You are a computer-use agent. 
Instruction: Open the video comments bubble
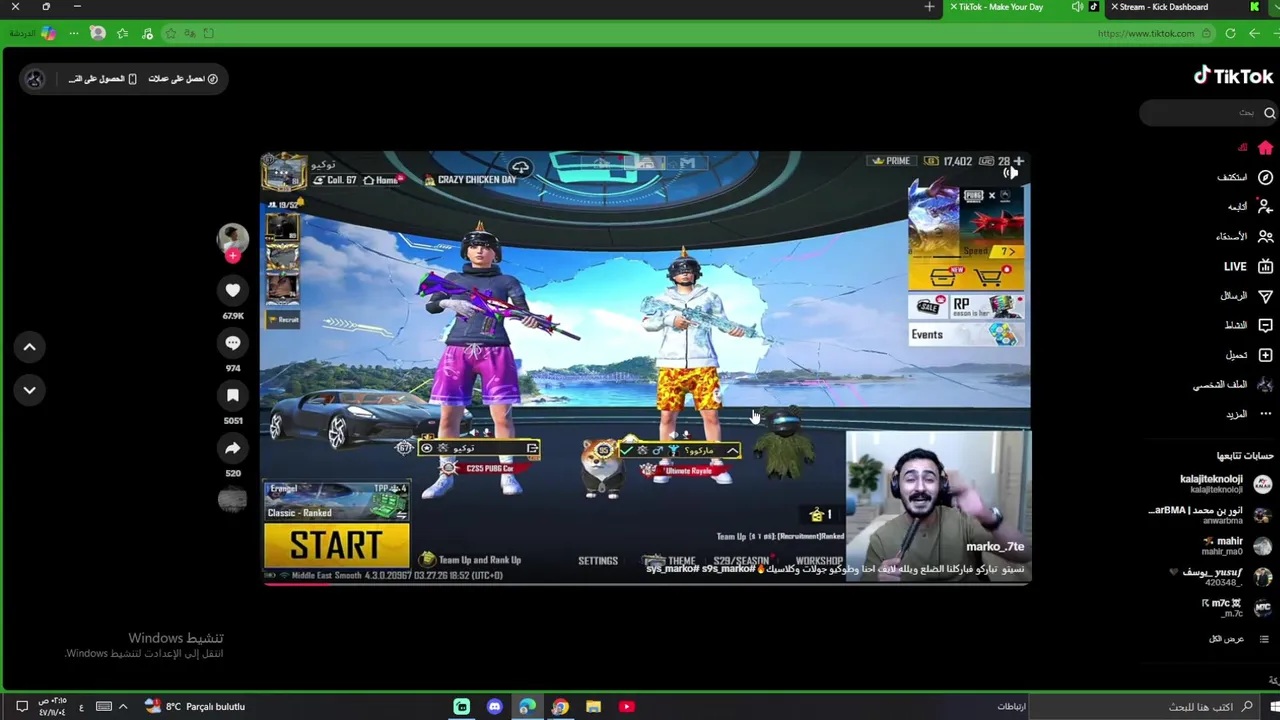(232, 343)
